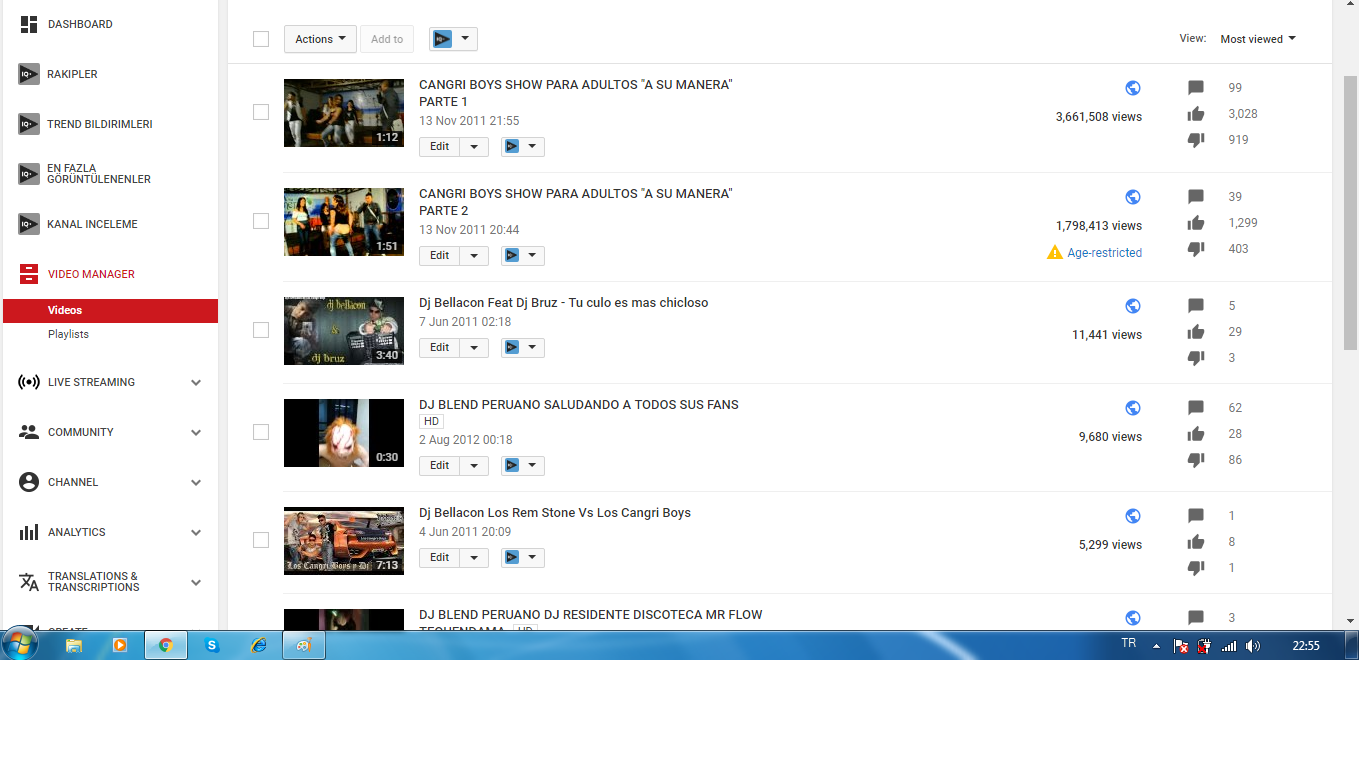
Task: Open thumbnail of CANGRI BOYS PARTE 1 video
Action: coord(344,113)
